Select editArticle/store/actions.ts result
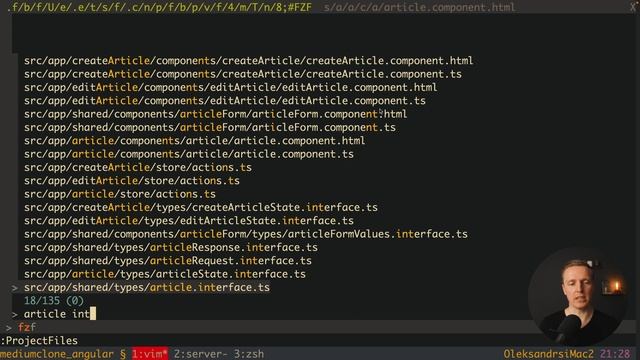The width and height of the screenshot is (640, 360). click(132, 181)
